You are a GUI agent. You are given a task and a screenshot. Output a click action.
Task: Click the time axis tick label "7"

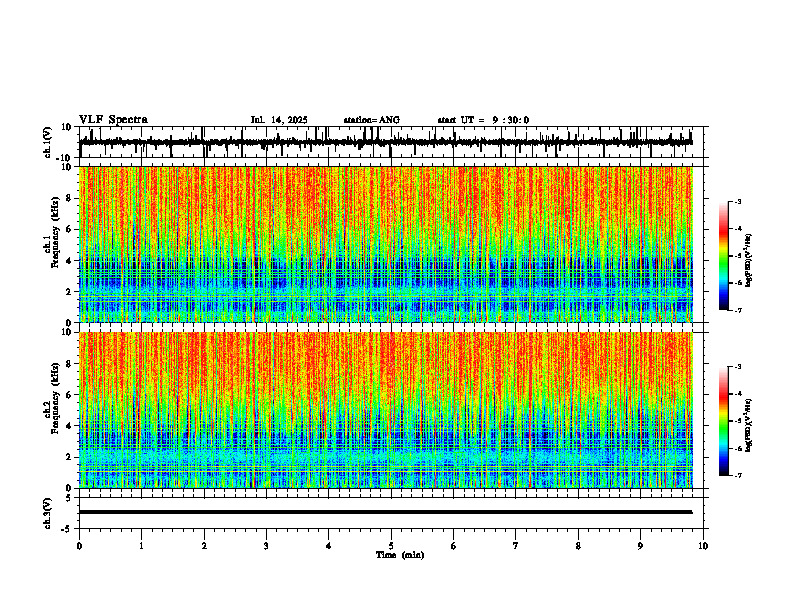pyautogui.click(x=516, y=546)
